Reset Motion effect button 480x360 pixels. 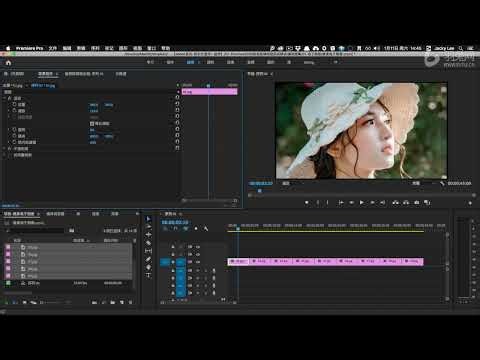(x=177, y=98)
